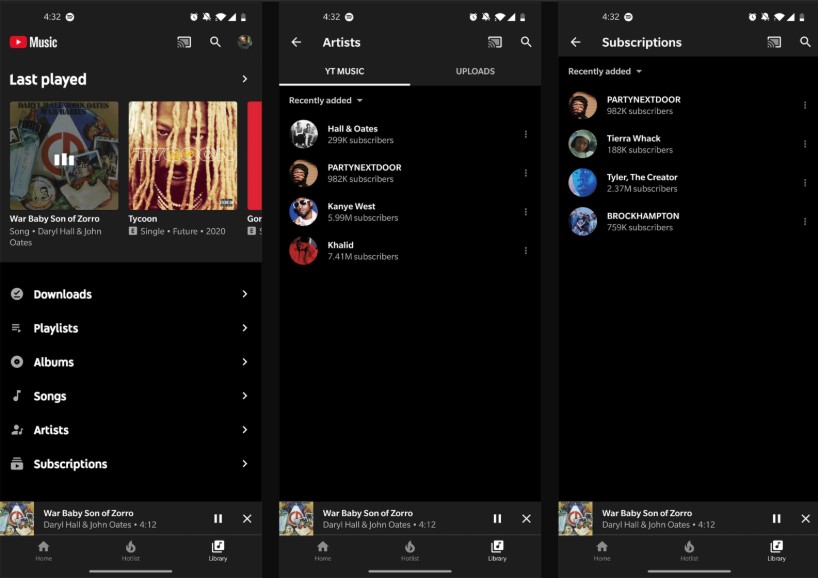
Task: Open Downloads via its chevron
Action: pos(245,294)
